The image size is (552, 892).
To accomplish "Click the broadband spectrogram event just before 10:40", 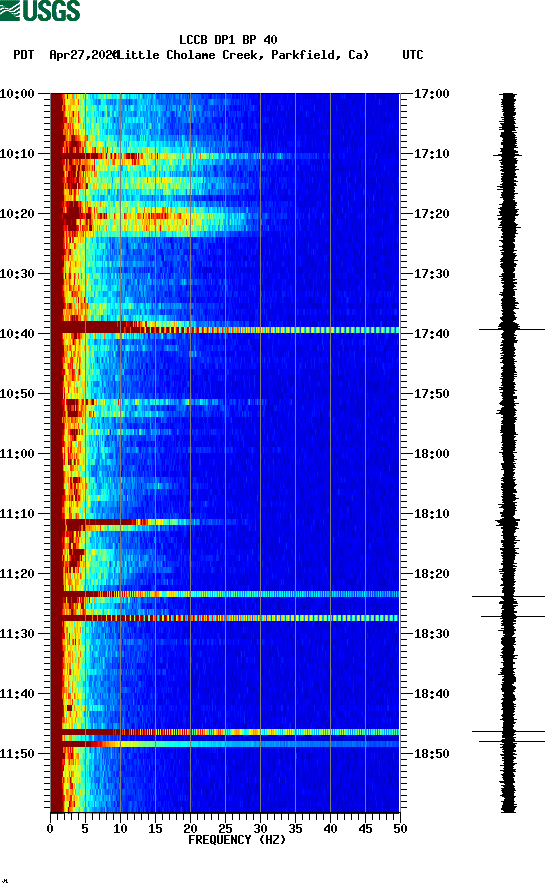I will 225,328.
